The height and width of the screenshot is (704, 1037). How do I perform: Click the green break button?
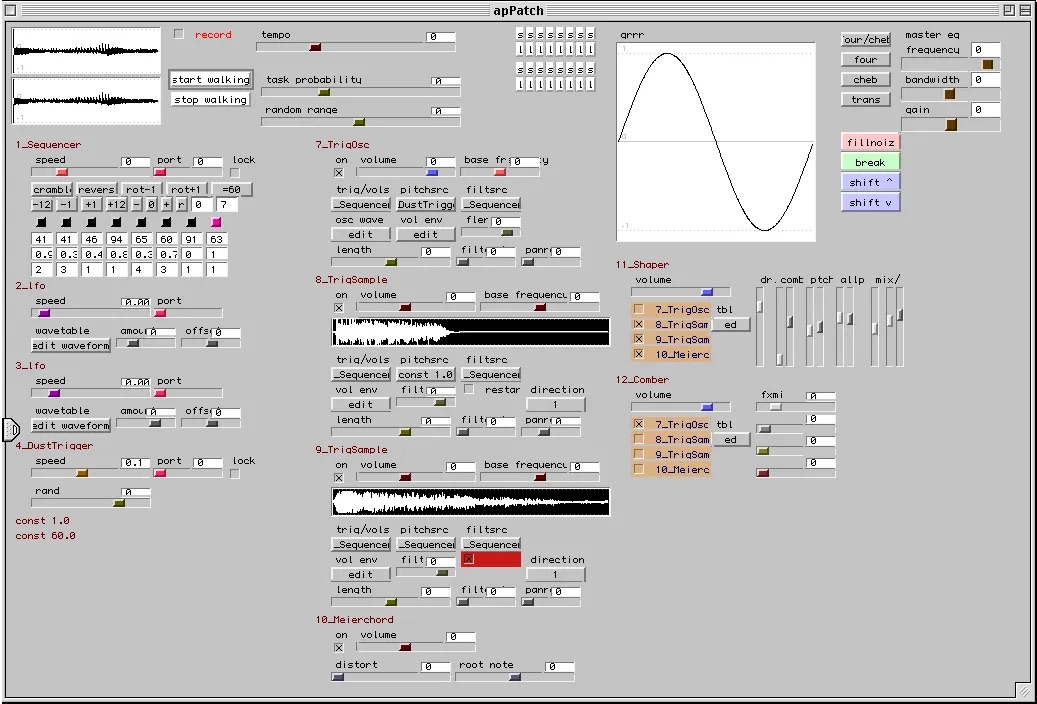coord(870,162)
